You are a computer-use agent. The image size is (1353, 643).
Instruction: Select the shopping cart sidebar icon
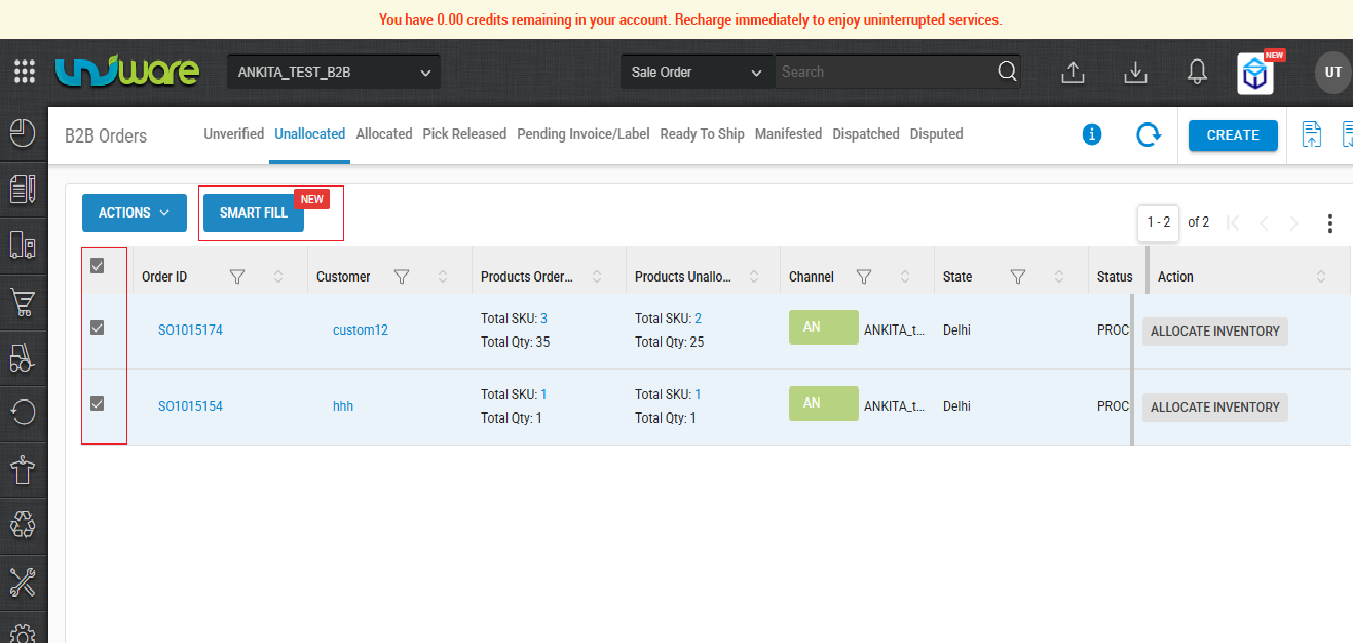[23, 302]
